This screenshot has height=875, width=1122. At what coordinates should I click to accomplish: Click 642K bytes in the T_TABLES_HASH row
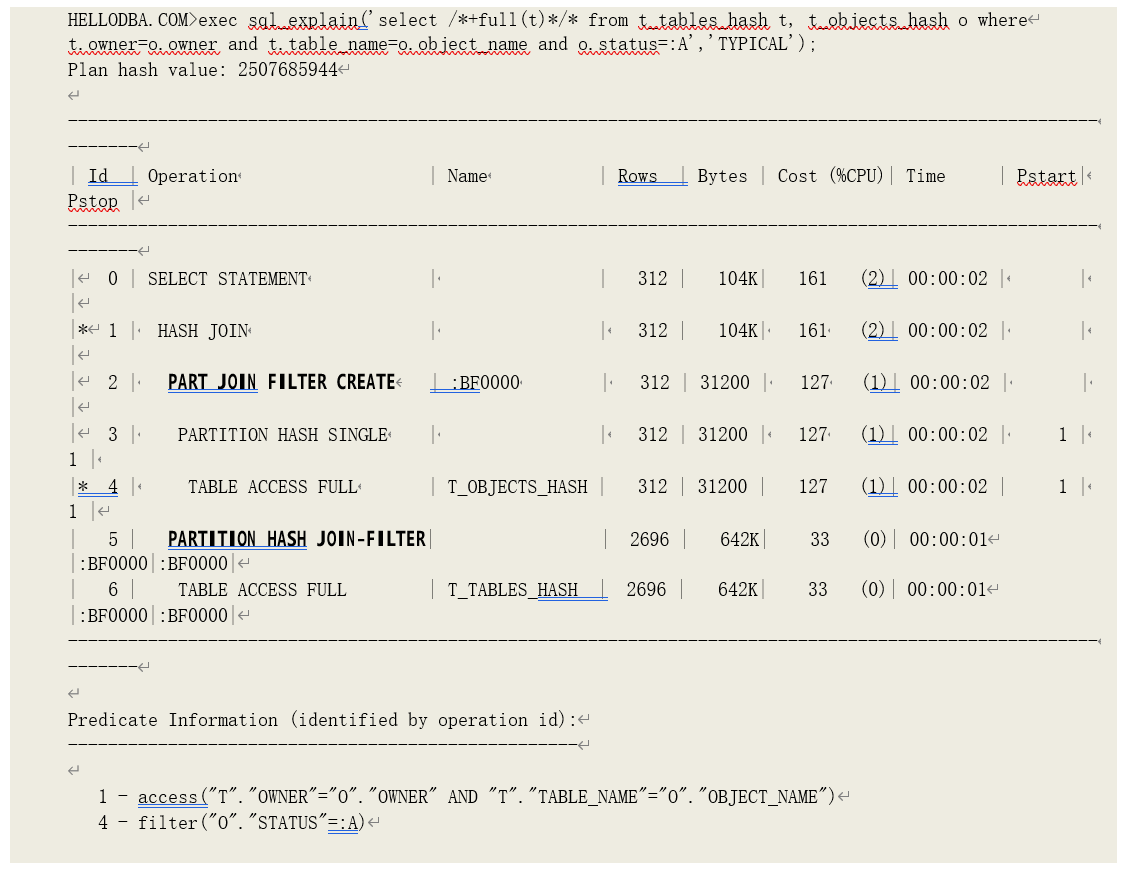point(738,590)
